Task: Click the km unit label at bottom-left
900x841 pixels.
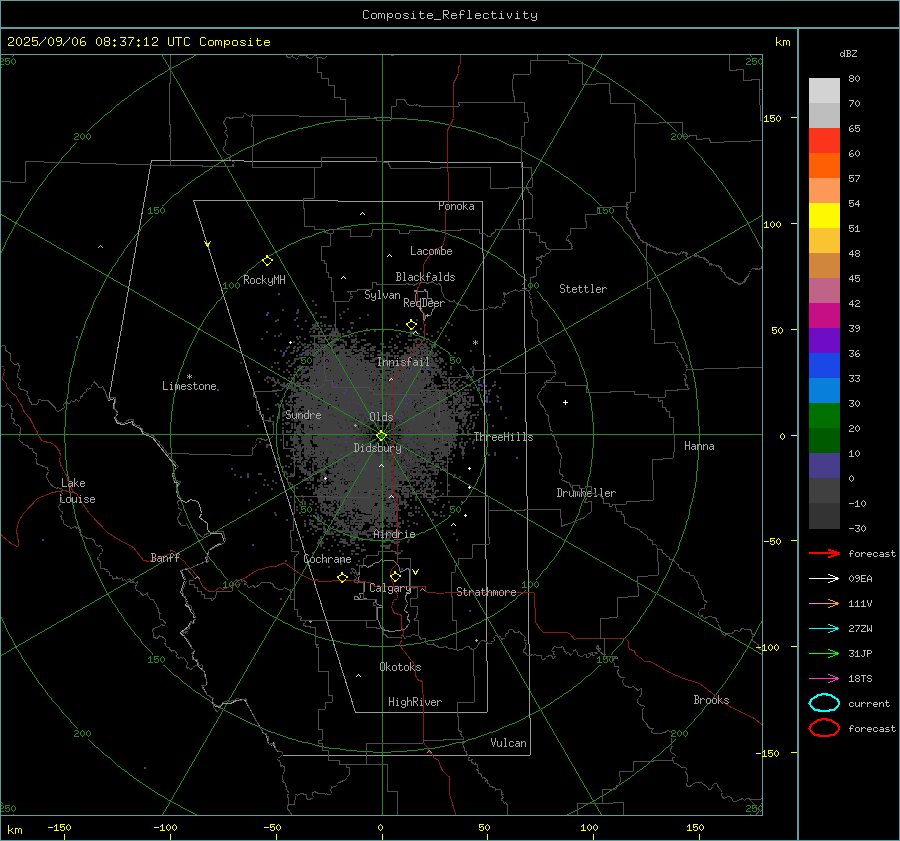Action: [15, 830]
